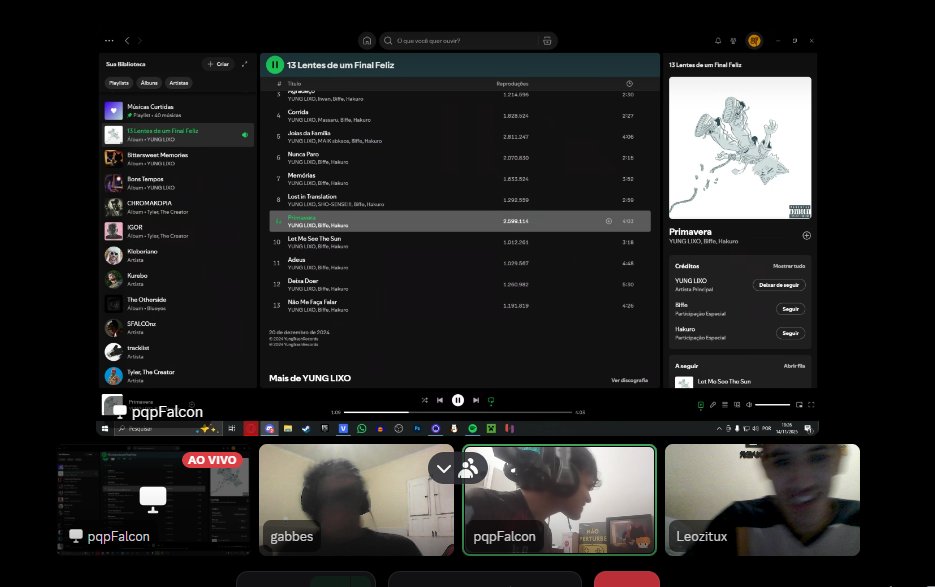Adjust the volume slider

pyautogui.click(x=772, y=404)
